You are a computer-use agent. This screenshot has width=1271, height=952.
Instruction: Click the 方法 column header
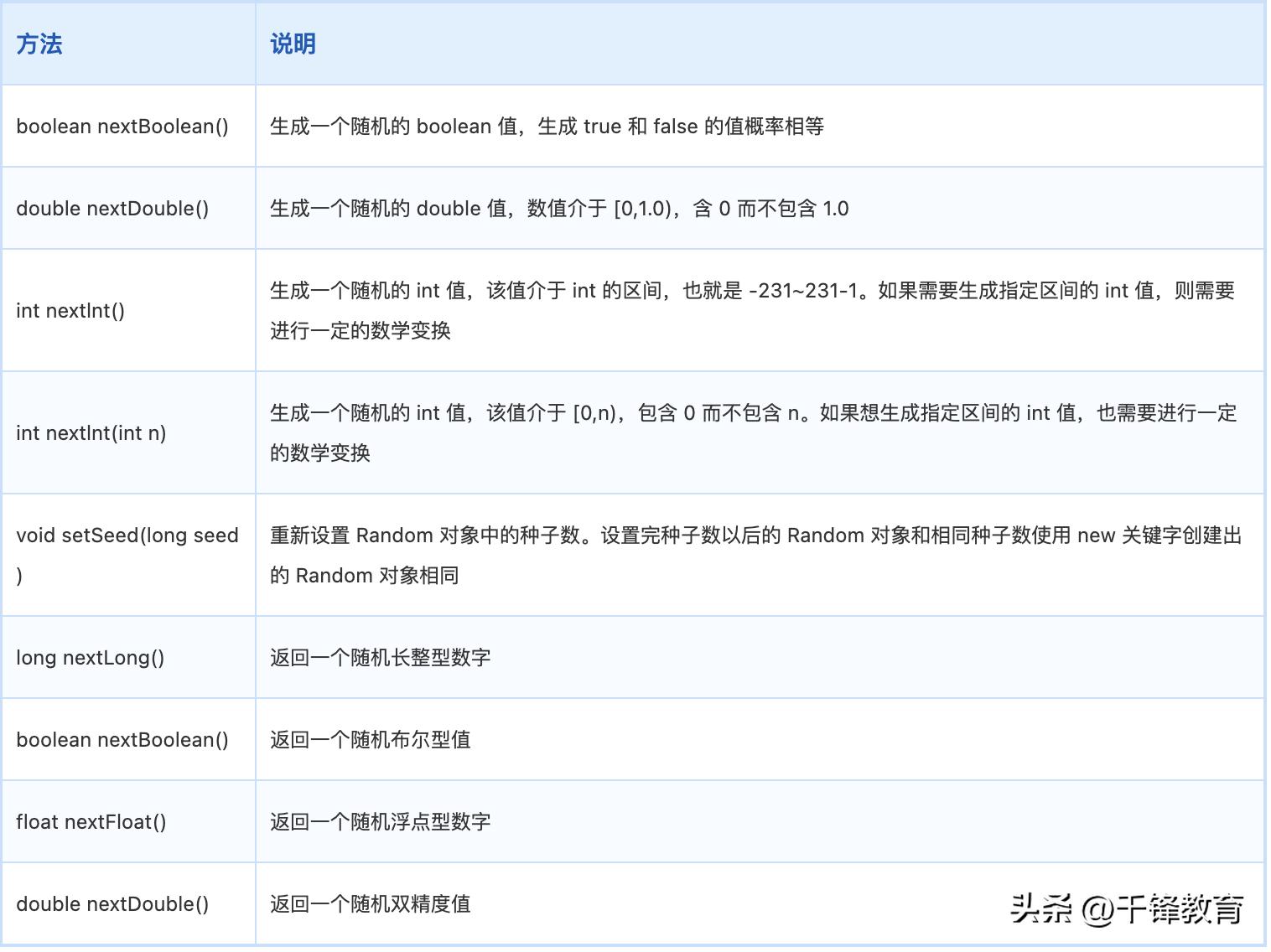pos(39,44)
